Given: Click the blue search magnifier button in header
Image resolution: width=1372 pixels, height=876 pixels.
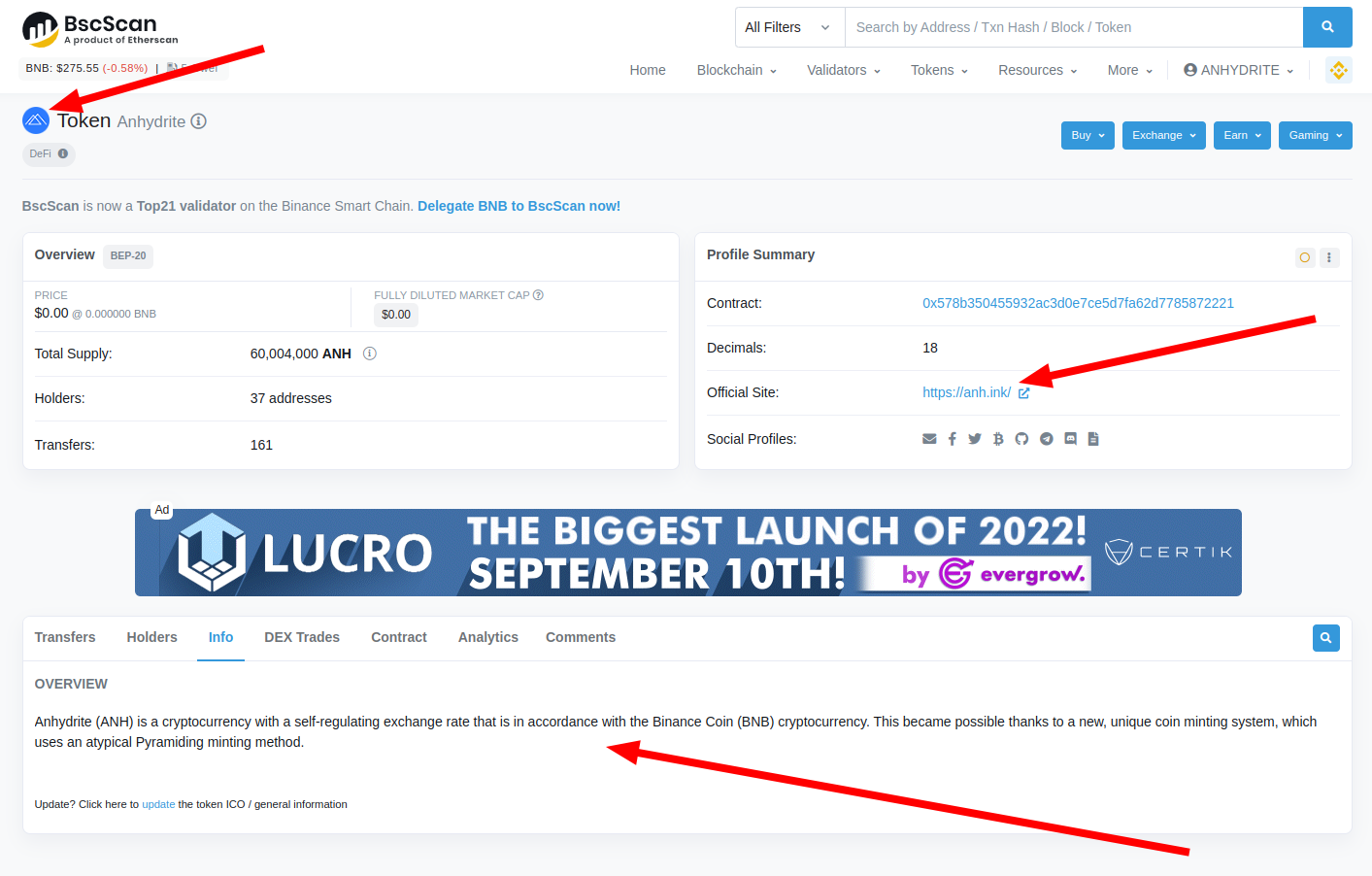Looking at the screenshot, I should (x=1327, y=27).
